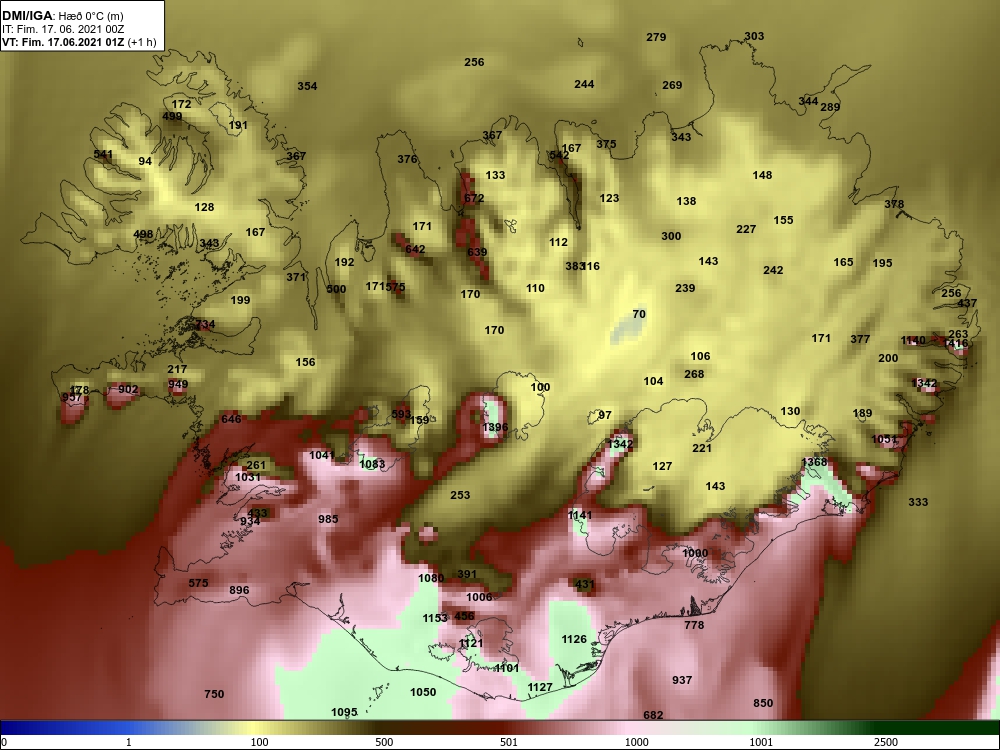Click the map value 896
The image size is (1000, 750).
pyautogui.click(x=239, y=591)
